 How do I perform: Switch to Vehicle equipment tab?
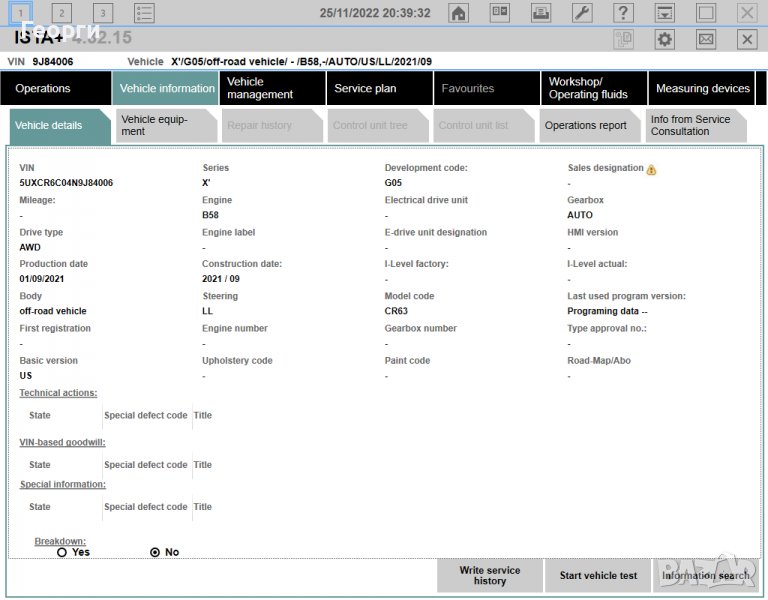tap(163, 125)
